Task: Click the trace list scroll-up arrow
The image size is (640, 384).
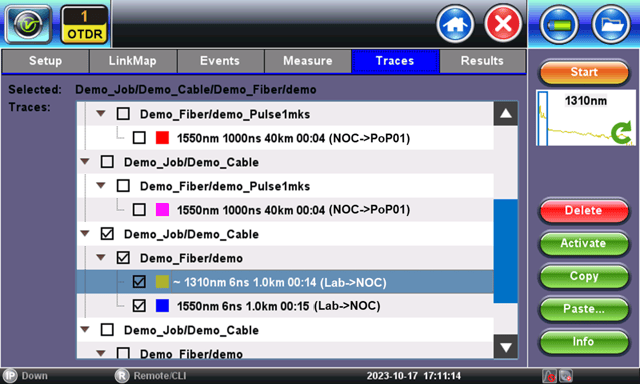Action: [x=506, y=113]
